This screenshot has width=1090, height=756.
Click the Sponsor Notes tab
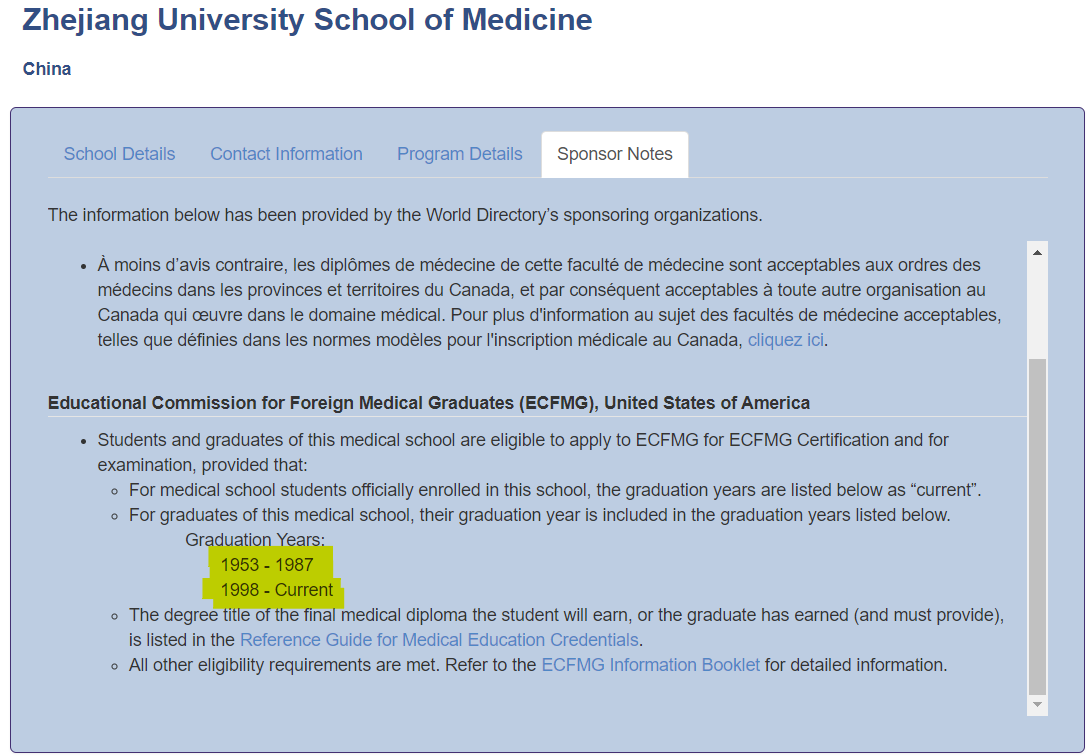pos(615,154)
